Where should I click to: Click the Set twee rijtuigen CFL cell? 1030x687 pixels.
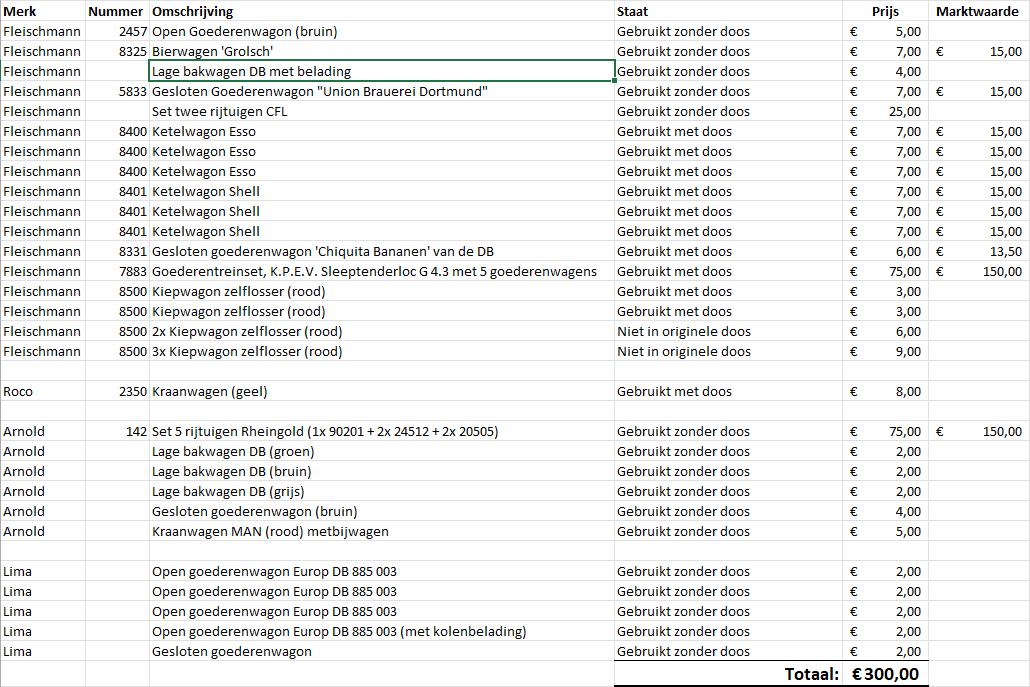pyautogui.click(x=382, y=111)
